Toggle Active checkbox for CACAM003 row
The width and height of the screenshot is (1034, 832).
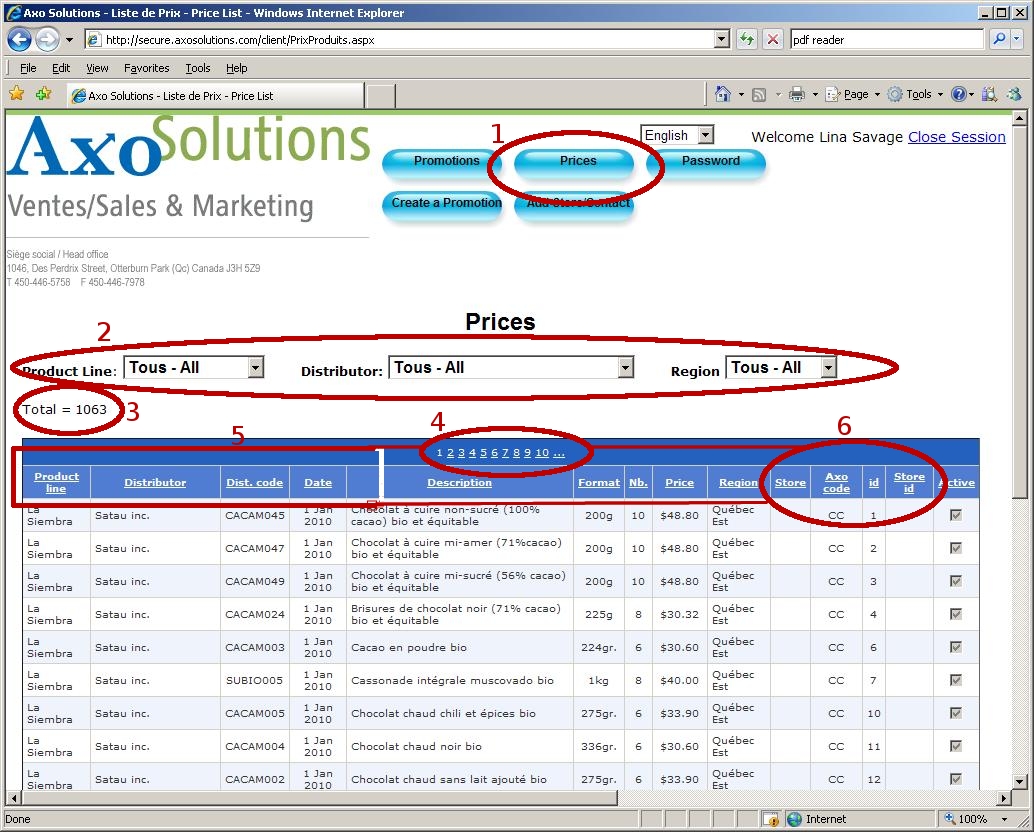click(x=956, y=647)
